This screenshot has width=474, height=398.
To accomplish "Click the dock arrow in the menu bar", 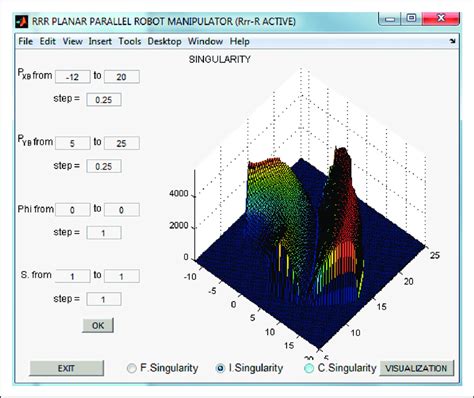I will (x=452, y=41).
